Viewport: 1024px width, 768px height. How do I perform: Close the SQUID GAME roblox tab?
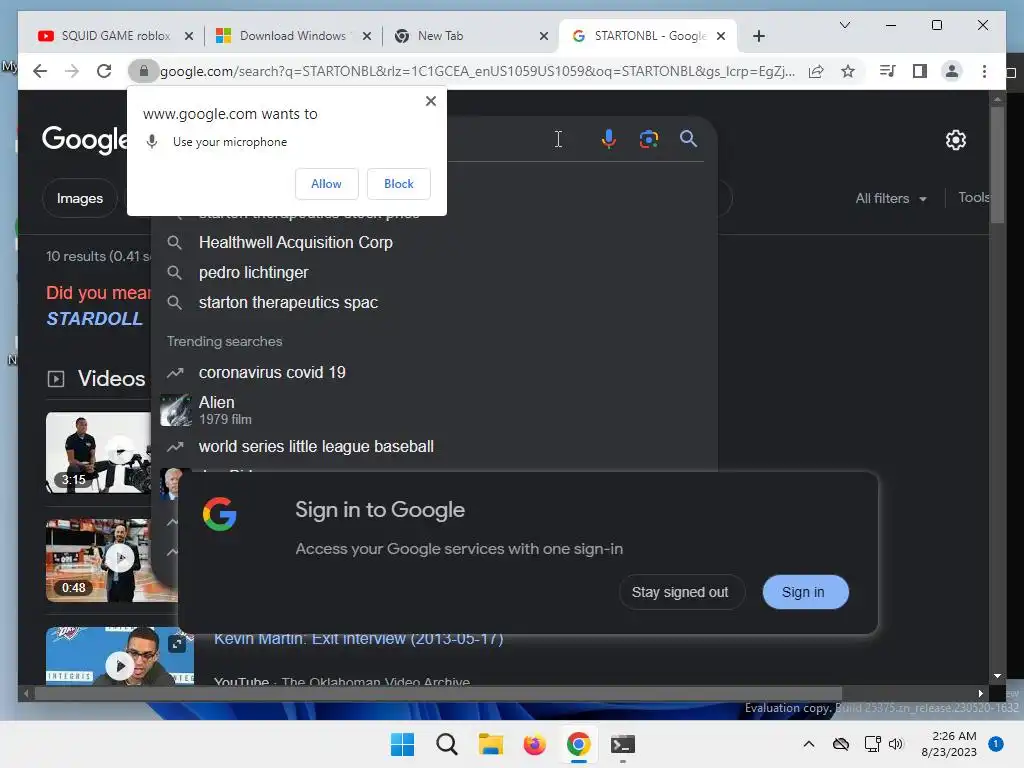(x=189, y=36)
